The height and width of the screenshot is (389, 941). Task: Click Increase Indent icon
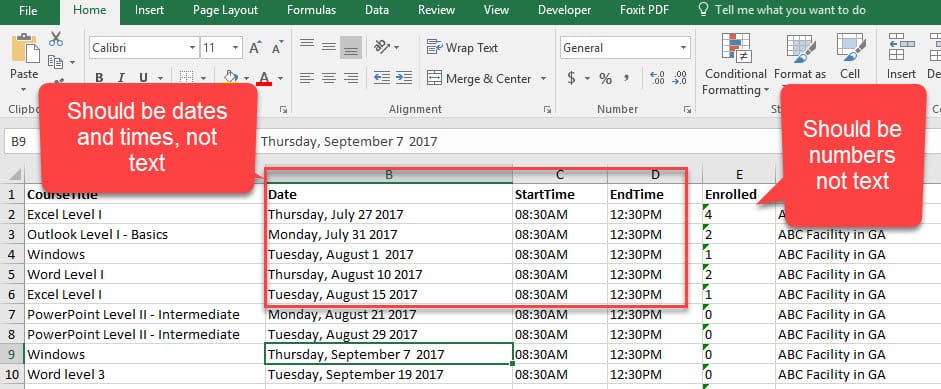(404, 77)
